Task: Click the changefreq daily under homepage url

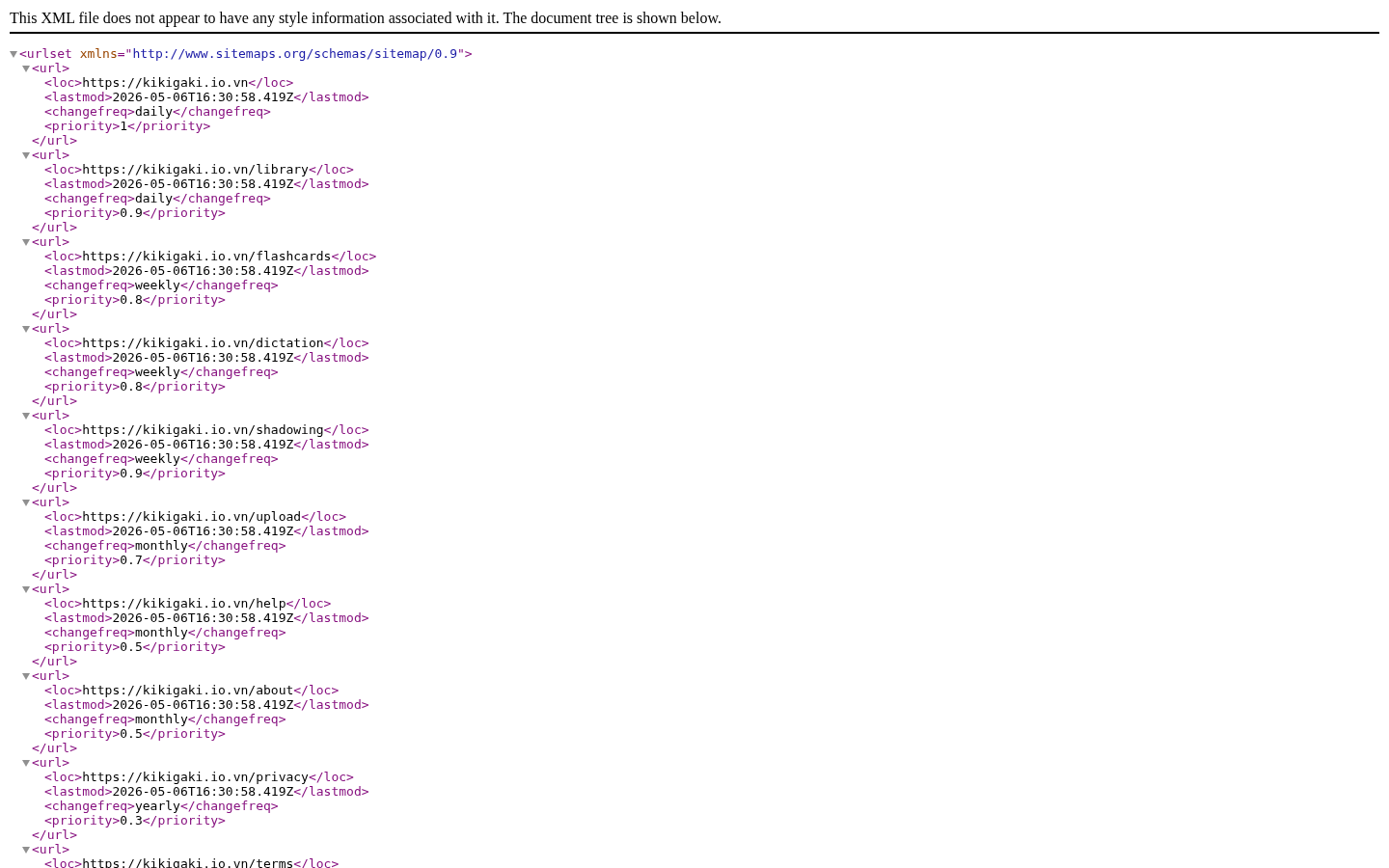Action: click(x=153, y=112)
